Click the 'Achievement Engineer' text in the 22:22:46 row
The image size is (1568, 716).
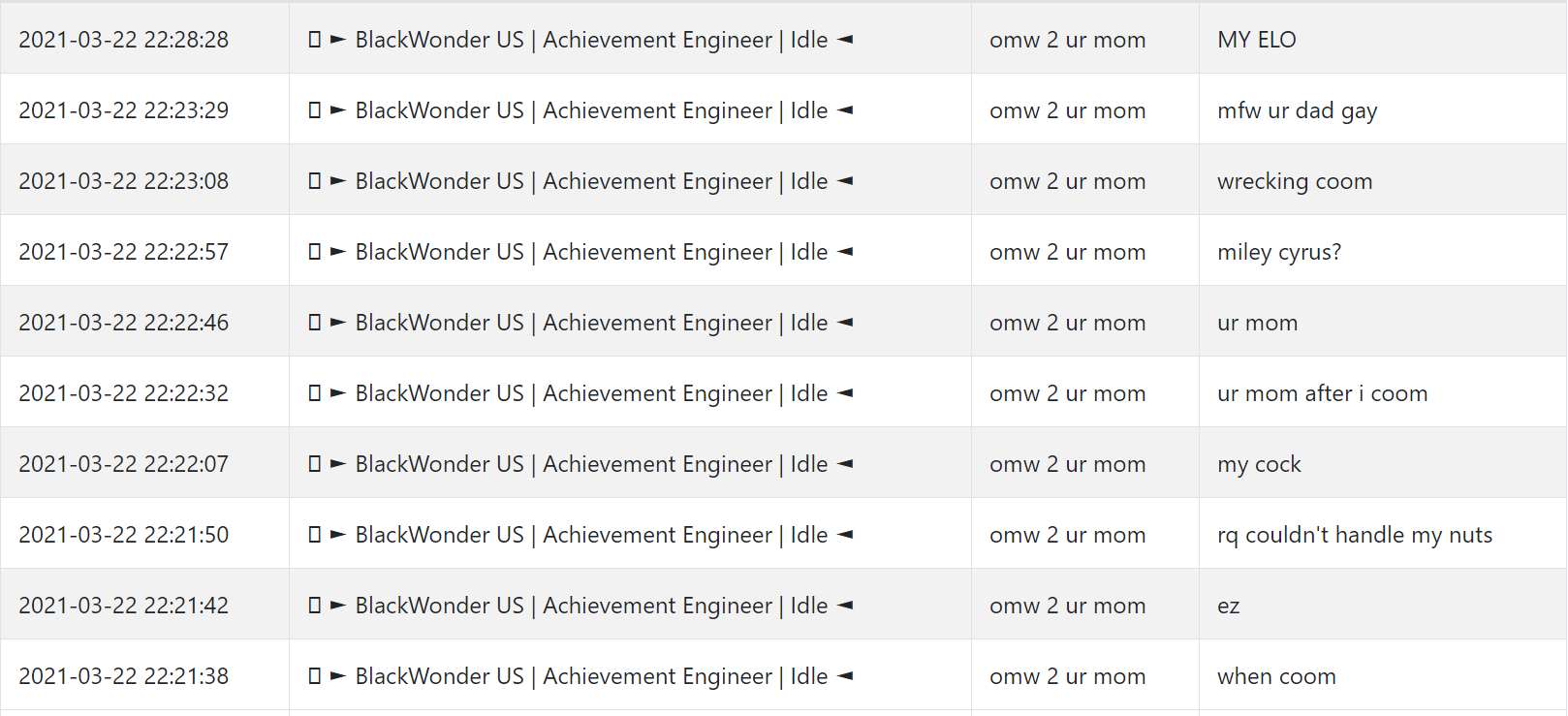[657, 323]
